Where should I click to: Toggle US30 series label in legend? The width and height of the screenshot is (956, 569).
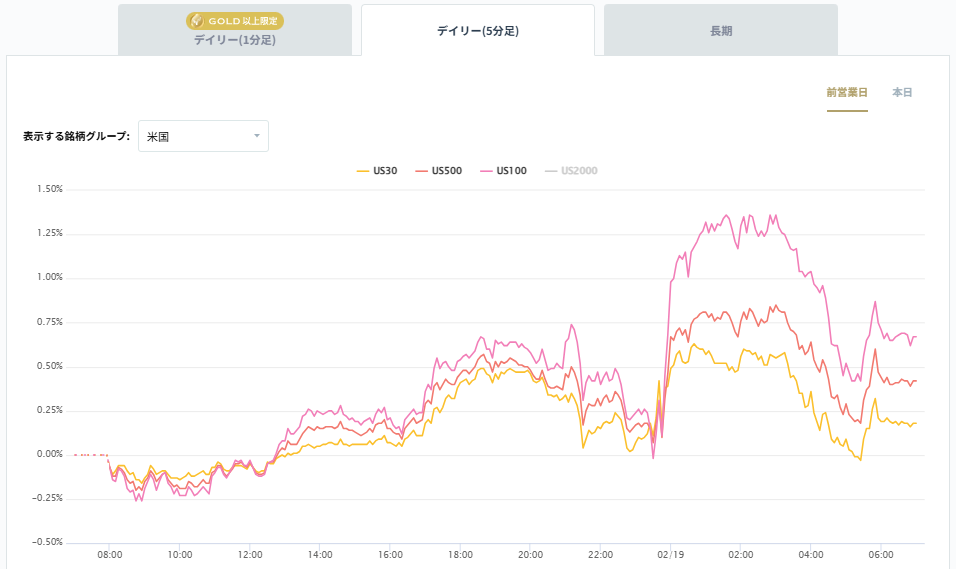click(x=385, y=171)
